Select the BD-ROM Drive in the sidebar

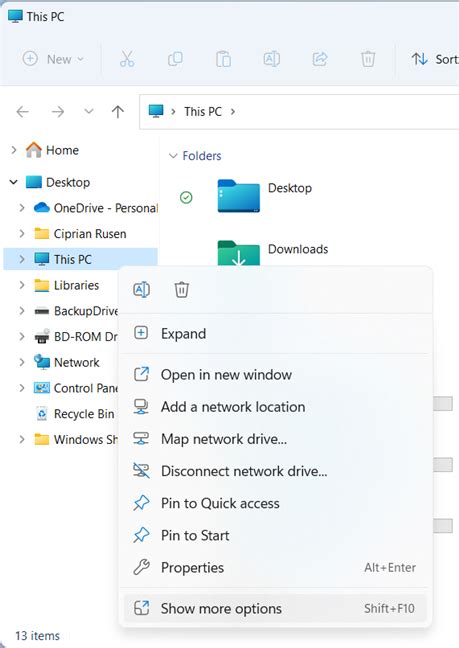click(76, 337)
